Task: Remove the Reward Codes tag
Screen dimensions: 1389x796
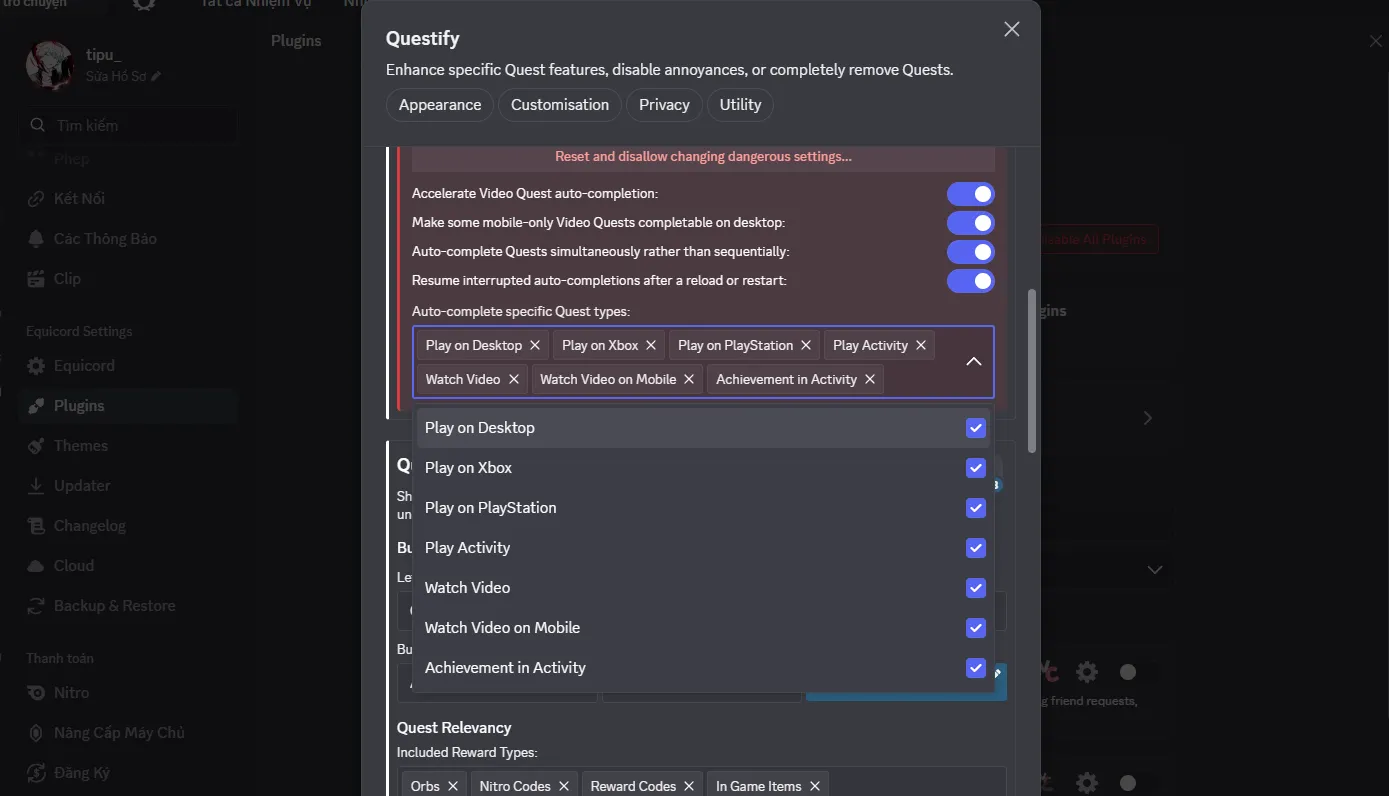Action: (689, 786)
